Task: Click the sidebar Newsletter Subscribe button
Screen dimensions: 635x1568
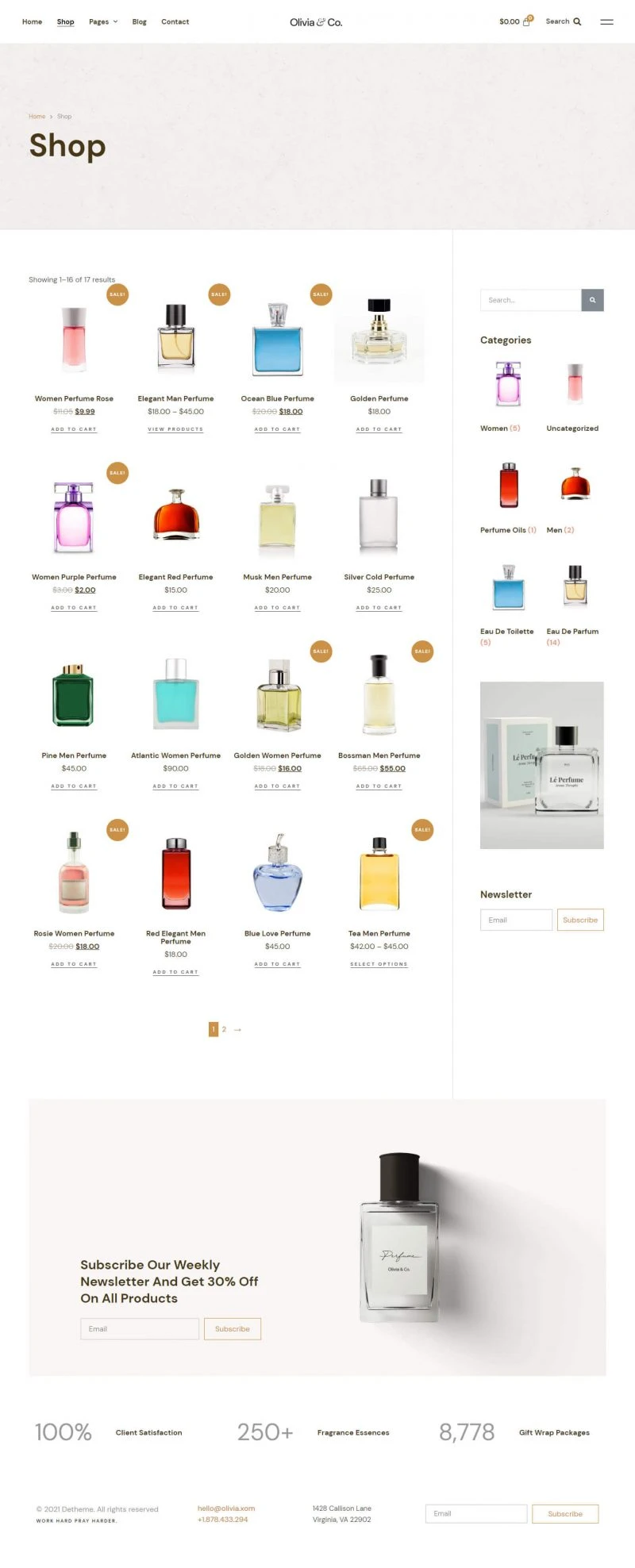Action: click(x=580, y=920)
